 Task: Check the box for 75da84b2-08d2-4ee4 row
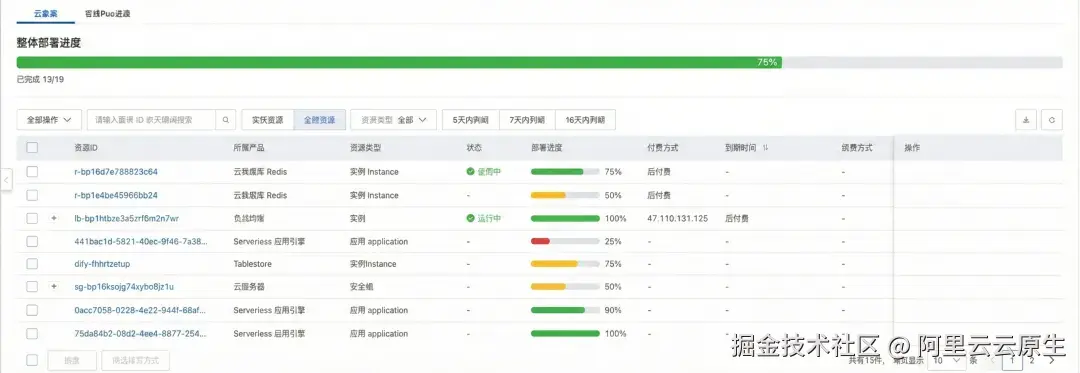[32, 333]
